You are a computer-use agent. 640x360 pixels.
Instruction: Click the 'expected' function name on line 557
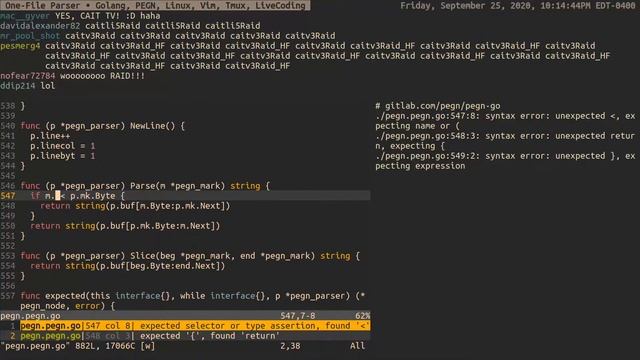click(x=65, y=296)
